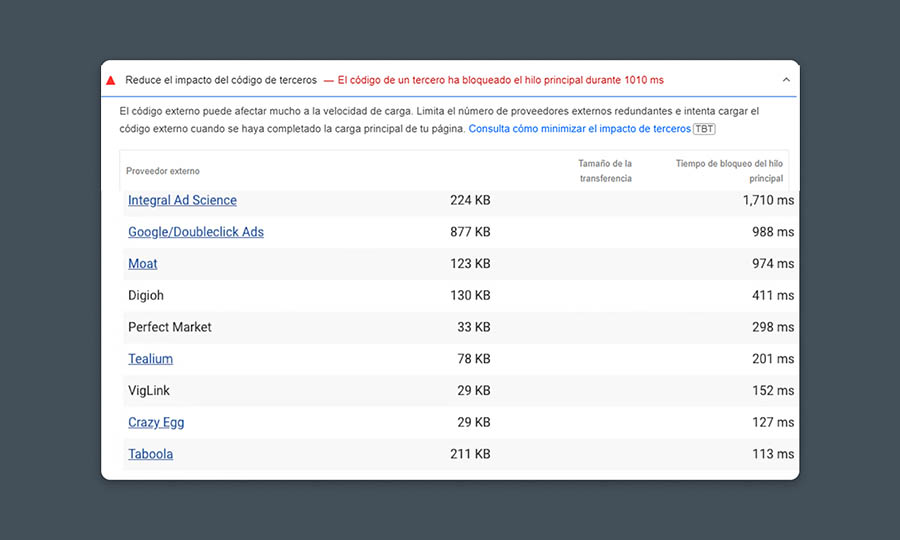This screenshot has width=900, height=540.
Task: Click the 'Tamaño de la transferencia' column header
Action: click(x=604, y=171)
